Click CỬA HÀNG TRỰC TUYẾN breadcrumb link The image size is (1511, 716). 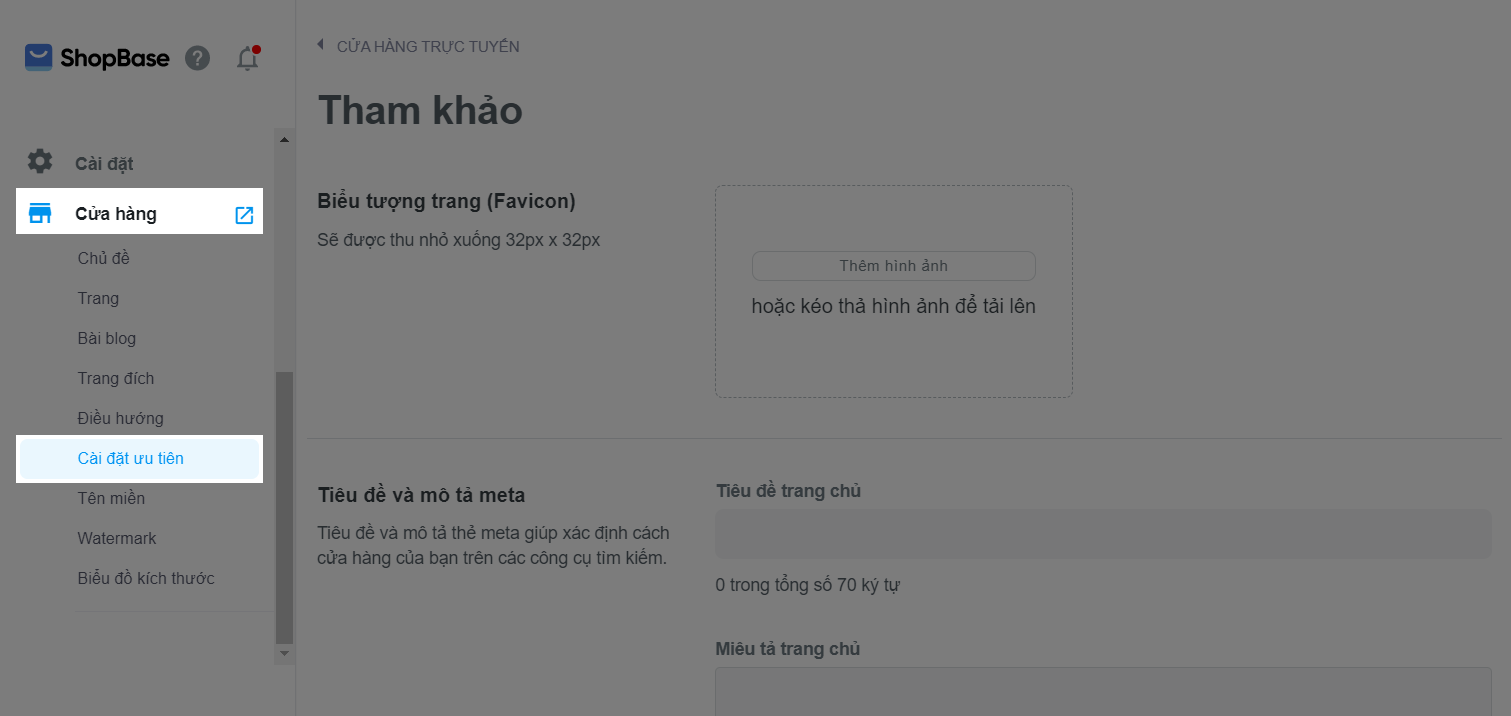pos(428,46)
